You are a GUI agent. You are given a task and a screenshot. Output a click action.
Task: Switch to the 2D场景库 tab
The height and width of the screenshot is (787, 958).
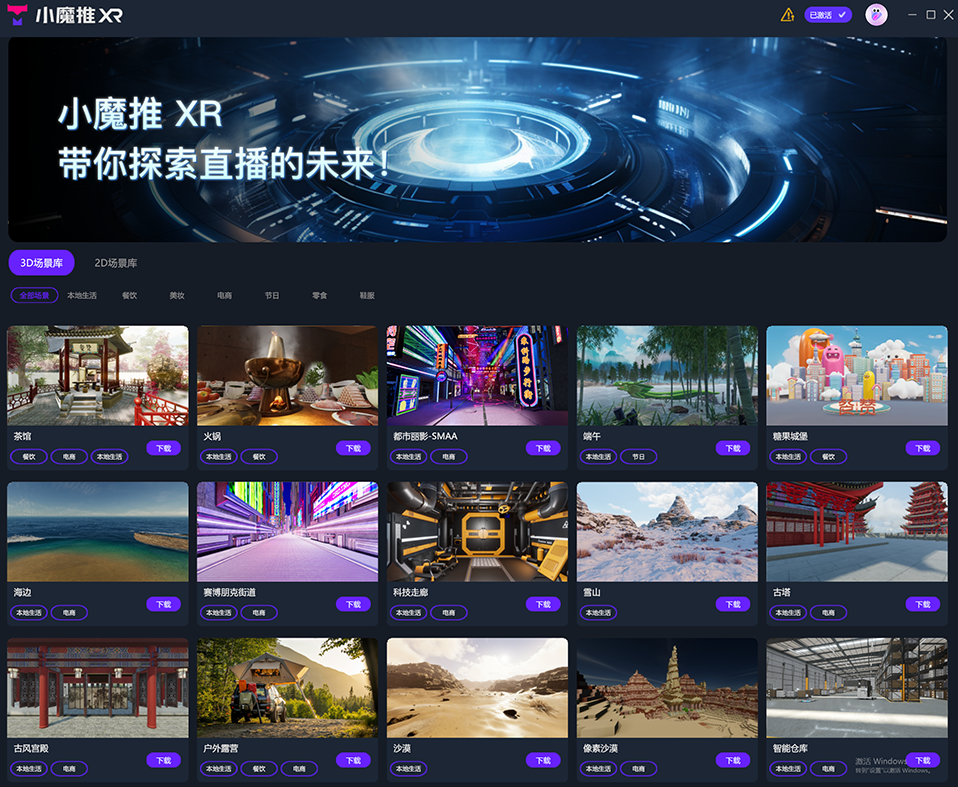pyautogui.click(x=116, y=263)
